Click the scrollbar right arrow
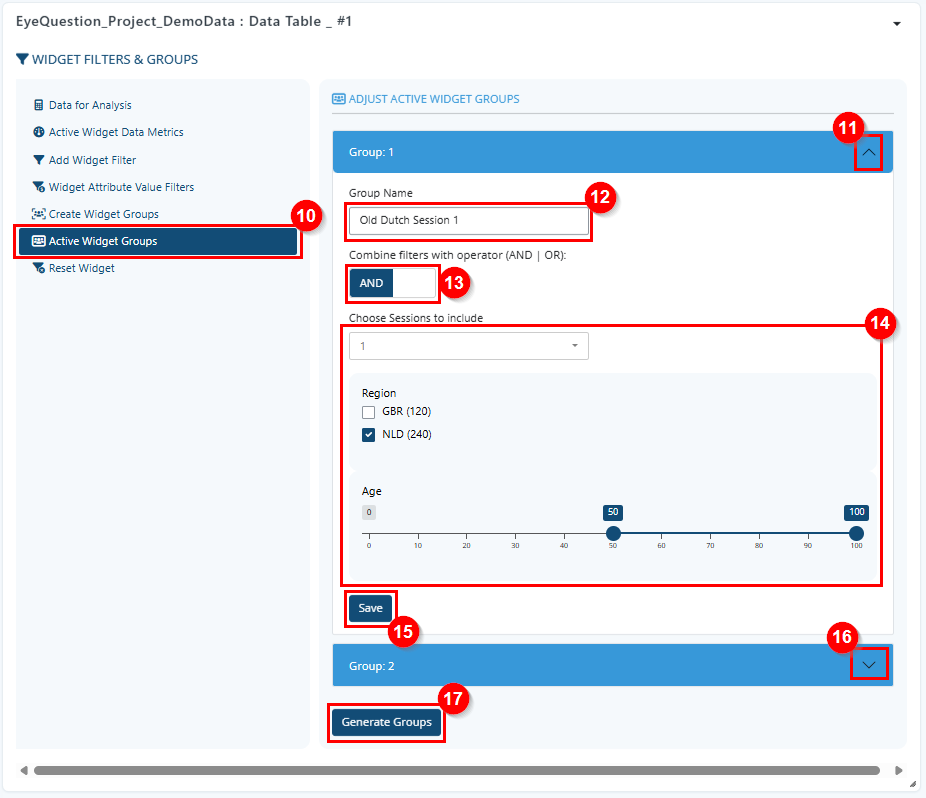The width and height of the screenshot is (926, 798). pyautogui.click(x=898, y=770)
